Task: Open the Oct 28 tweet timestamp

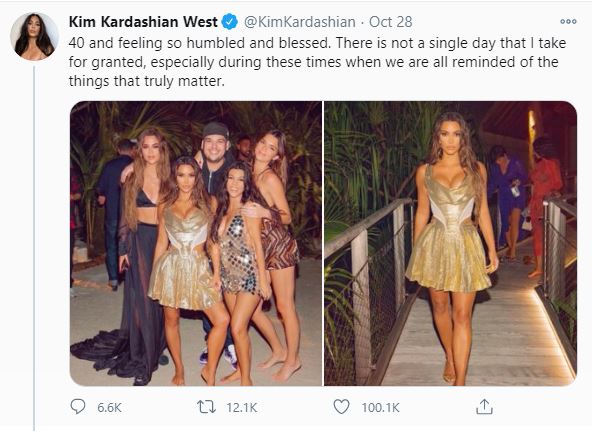Action: [390, 22]
